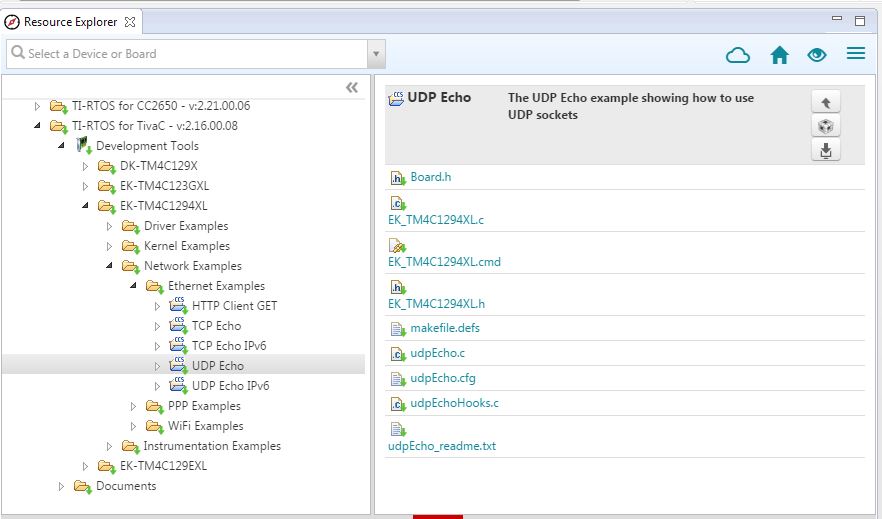Click the TCP Echo IPv6 project icon

[x=178, y=345]
